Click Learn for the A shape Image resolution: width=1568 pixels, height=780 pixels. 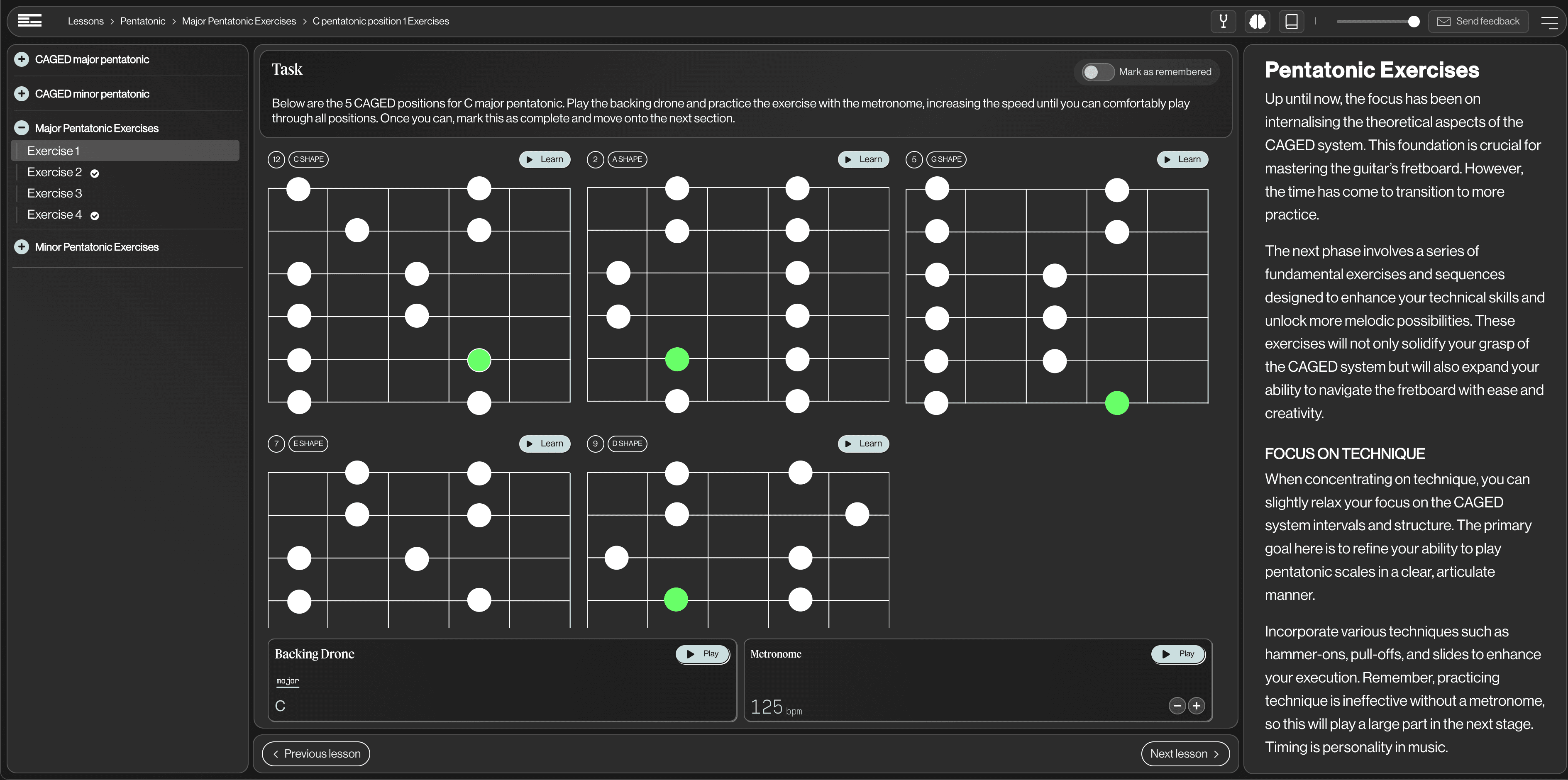click(x=863, y=159)
